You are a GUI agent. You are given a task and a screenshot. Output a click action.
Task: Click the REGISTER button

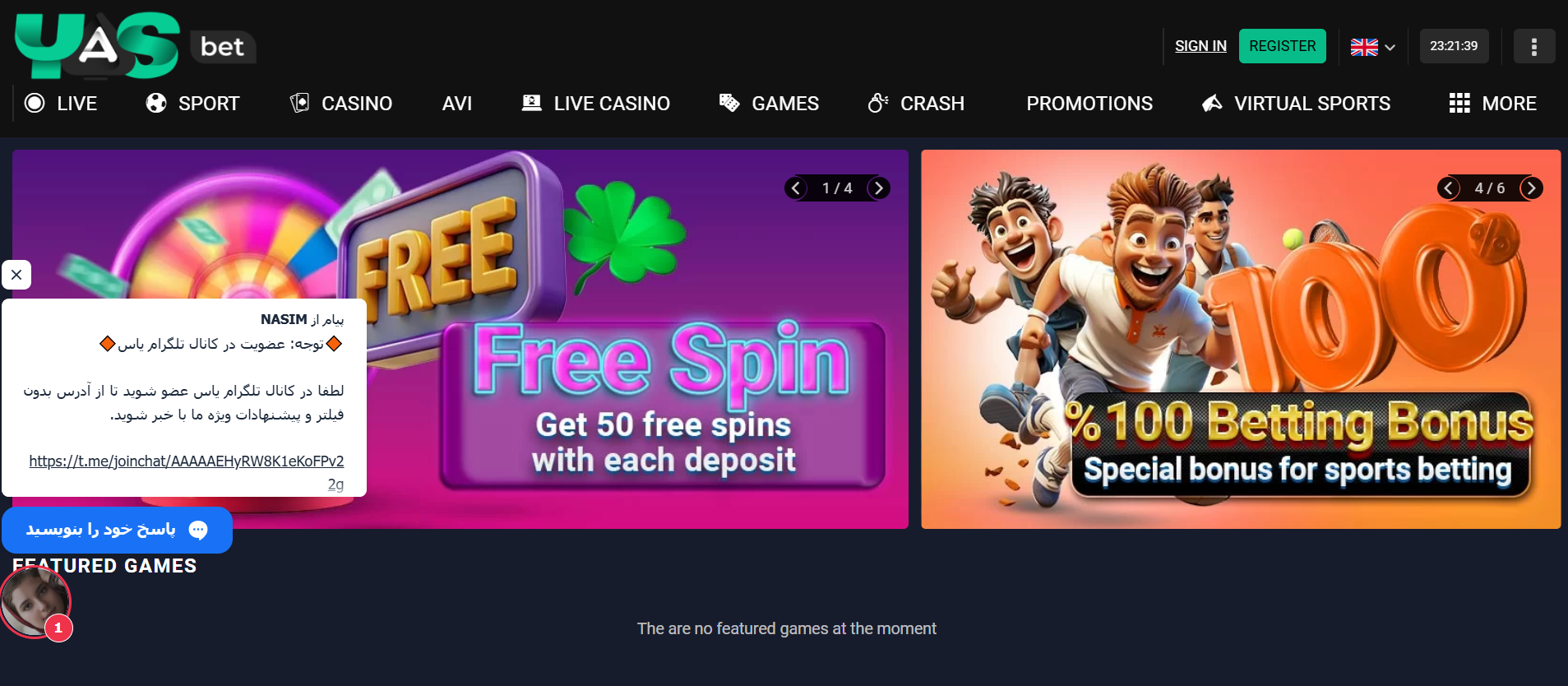(x=1283, y=46)
